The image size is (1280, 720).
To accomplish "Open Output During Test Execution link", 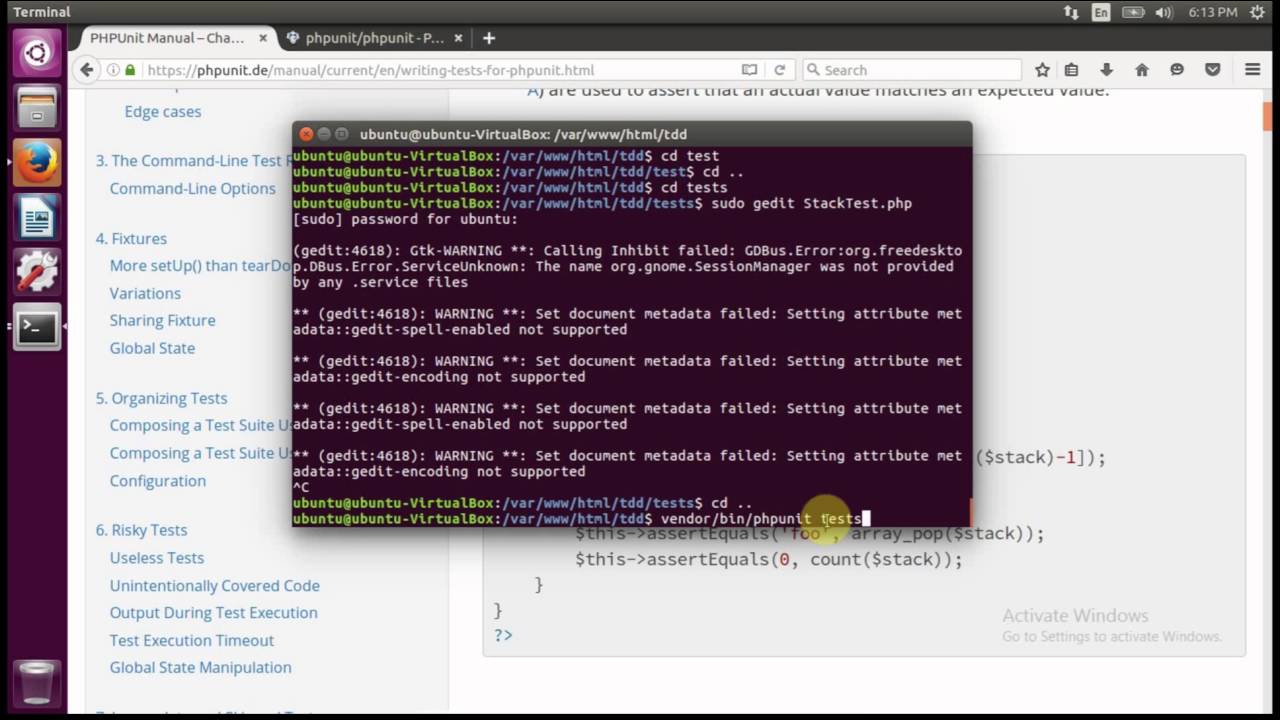I will 213,612.
